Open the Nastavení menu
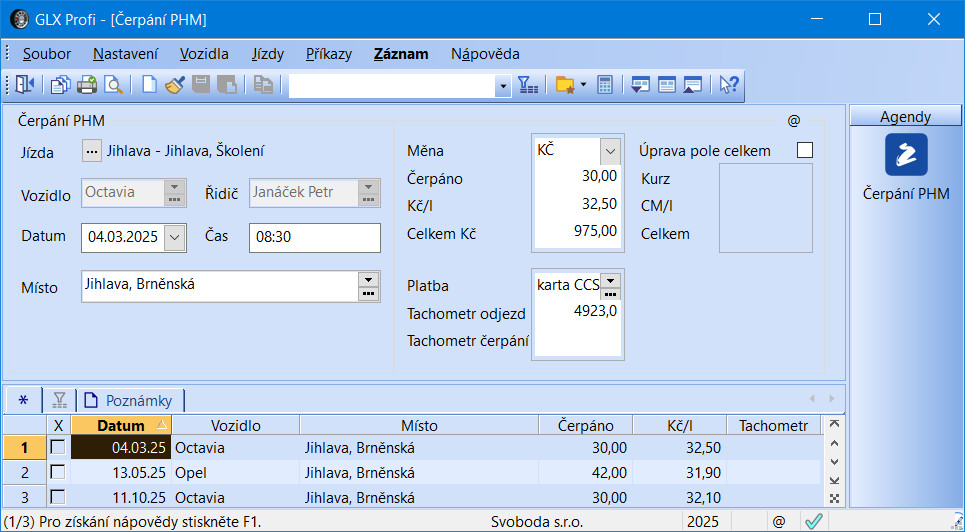The width and height of the screenshot is (965, 532). coord(126,54)
